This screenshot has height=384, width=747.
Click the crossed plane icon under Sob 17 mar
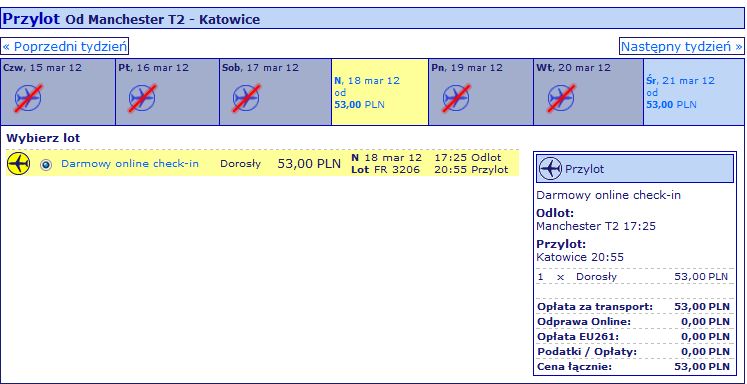246,98
